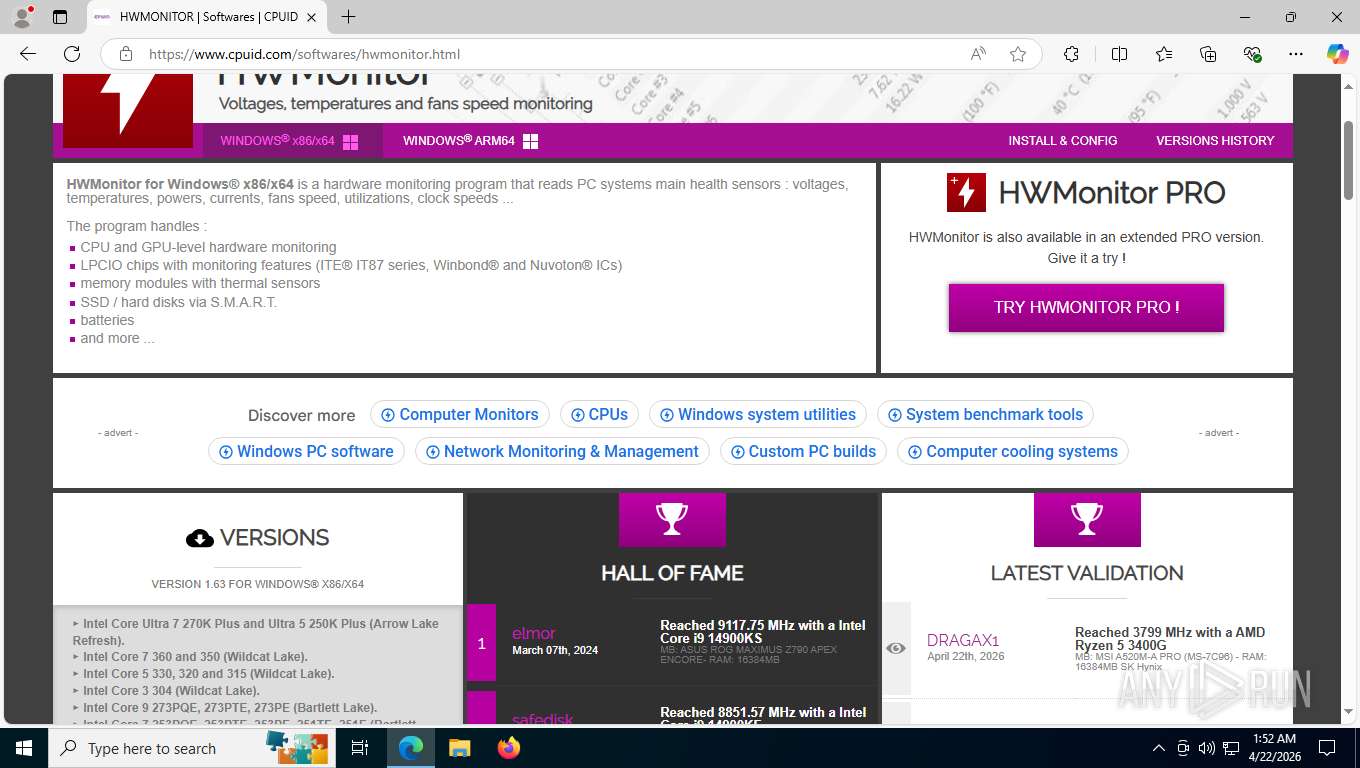Open Collections icon
This screenshot has width=1360, height=768.
pos(1208,54)
